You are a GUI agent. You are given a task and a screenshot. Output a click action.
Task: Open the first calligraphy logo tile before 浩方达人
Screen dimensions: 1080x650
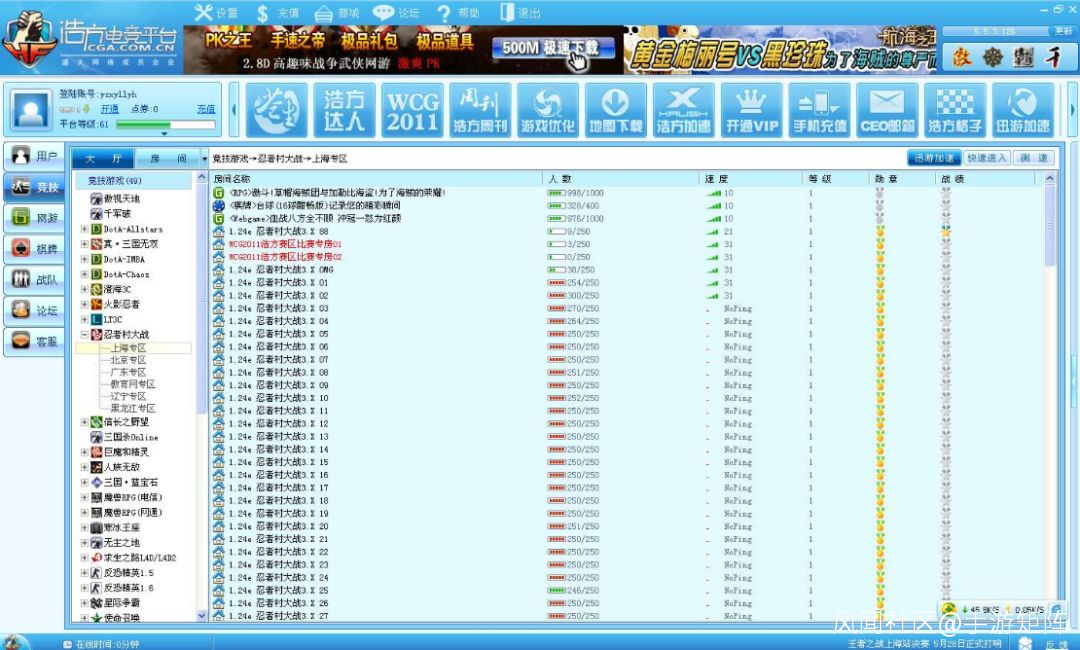(x=276, y=110)
